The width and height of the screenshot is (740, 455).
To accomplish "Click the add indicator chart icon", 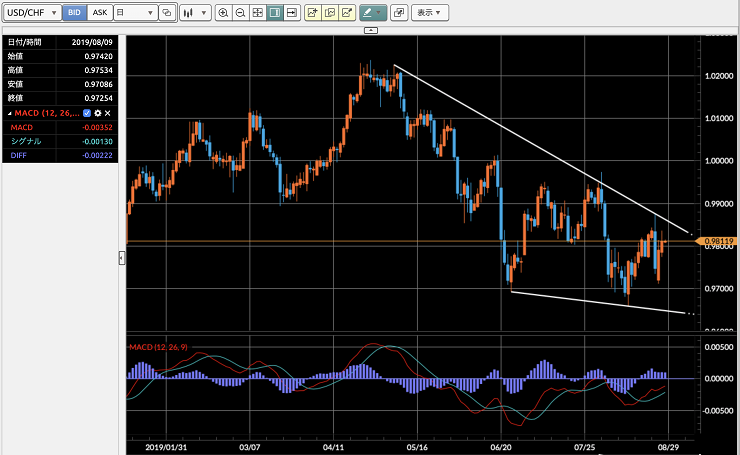I will click(x=312, y=13).
